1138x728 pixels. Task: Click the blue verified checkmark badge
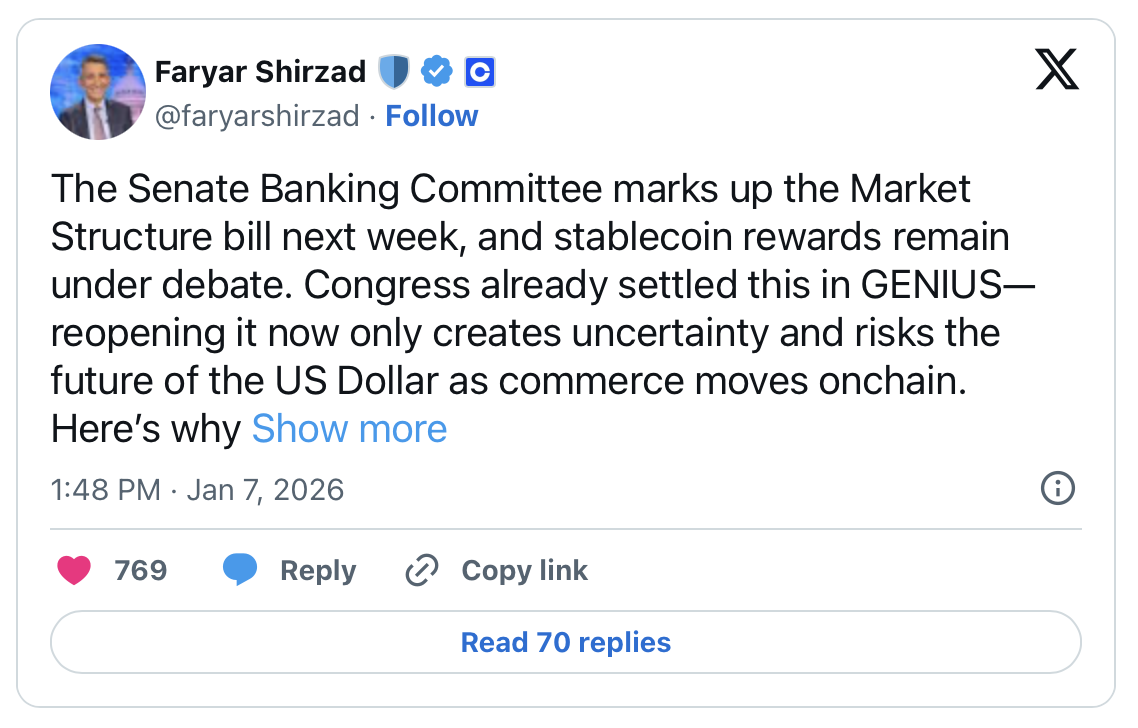click(436, 71)
